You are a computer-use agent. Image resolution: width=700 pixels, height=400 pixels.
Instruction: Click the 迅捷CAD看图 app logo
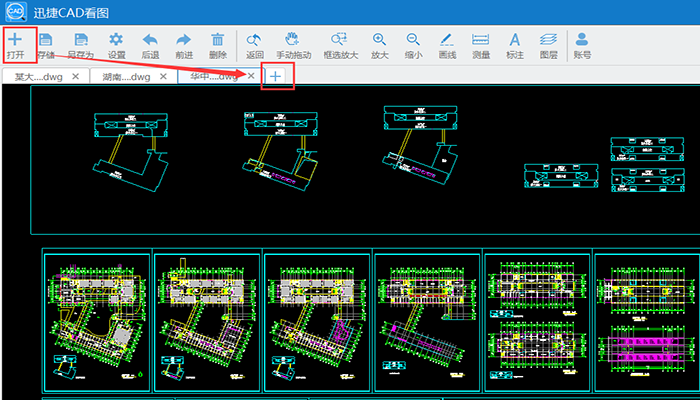[x=16, y=12]
